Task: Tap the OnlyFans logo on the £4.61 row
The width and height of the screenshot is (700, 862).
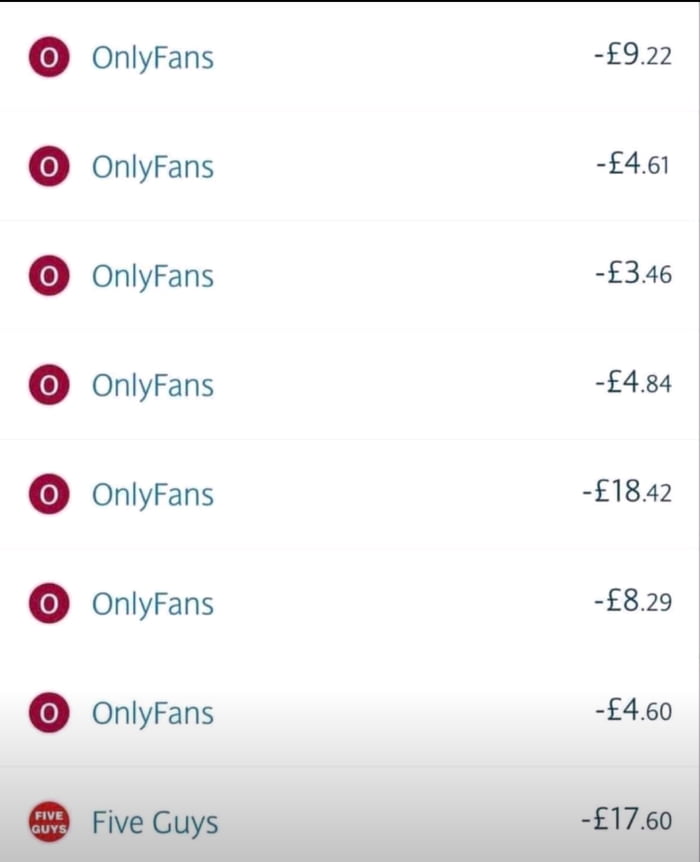Action: pyautogui.click(x=48, y=166)
